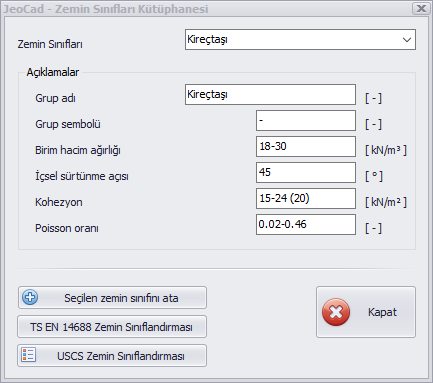The width and height of the screenshot is (433, 383).
Task: Open TS EN 14688 Zemin Sınıflandırması
Action: click(x=112, y=327)
